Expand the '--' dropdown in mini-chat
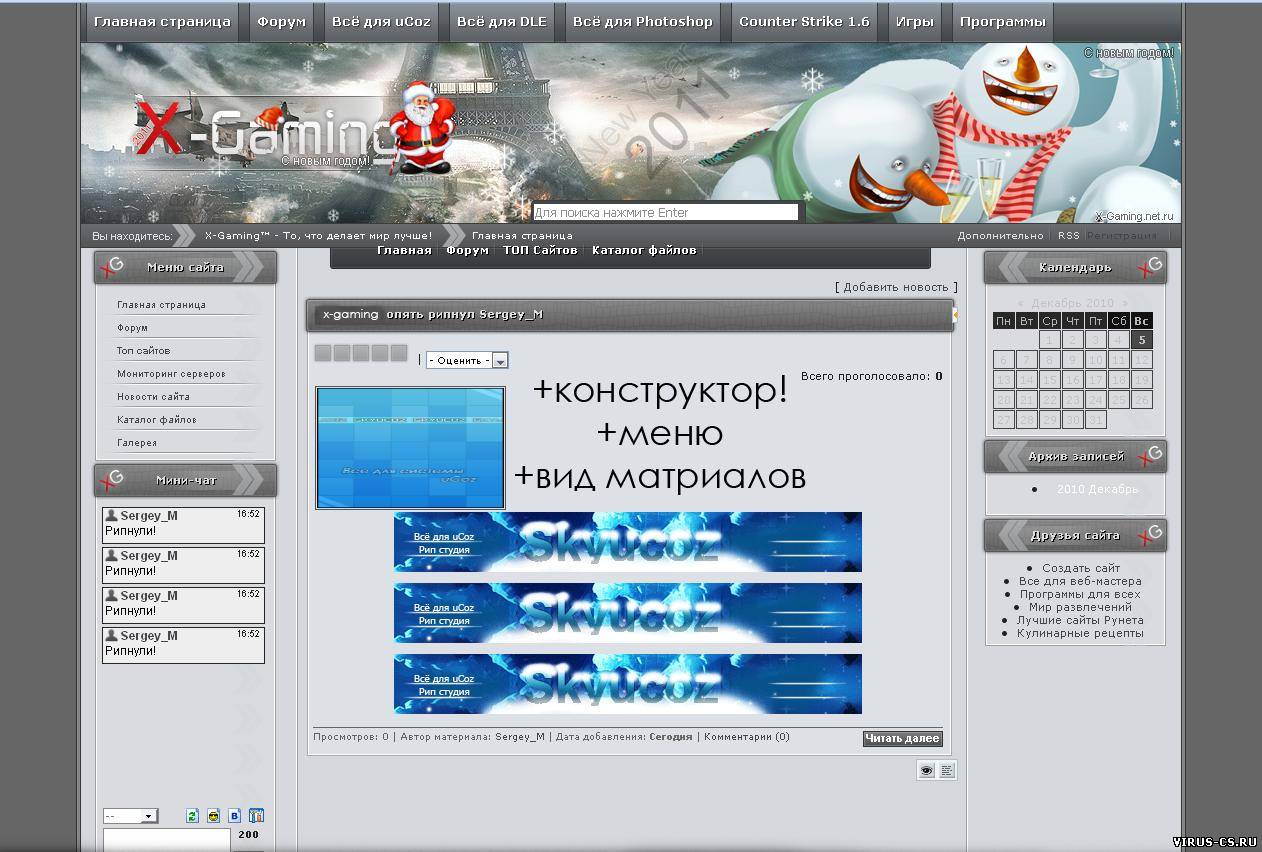Image resolution: width=1262 pixels, height=852 pixels. (x=130, y=816)
